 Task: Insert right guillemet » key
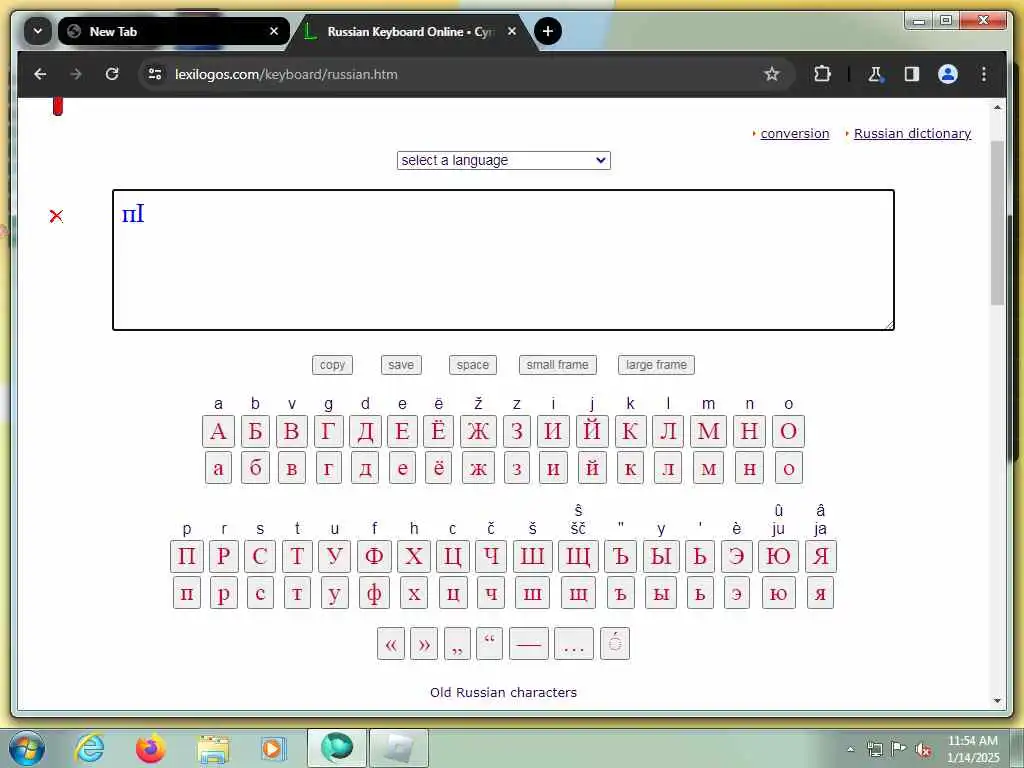(x=424, y=644)
